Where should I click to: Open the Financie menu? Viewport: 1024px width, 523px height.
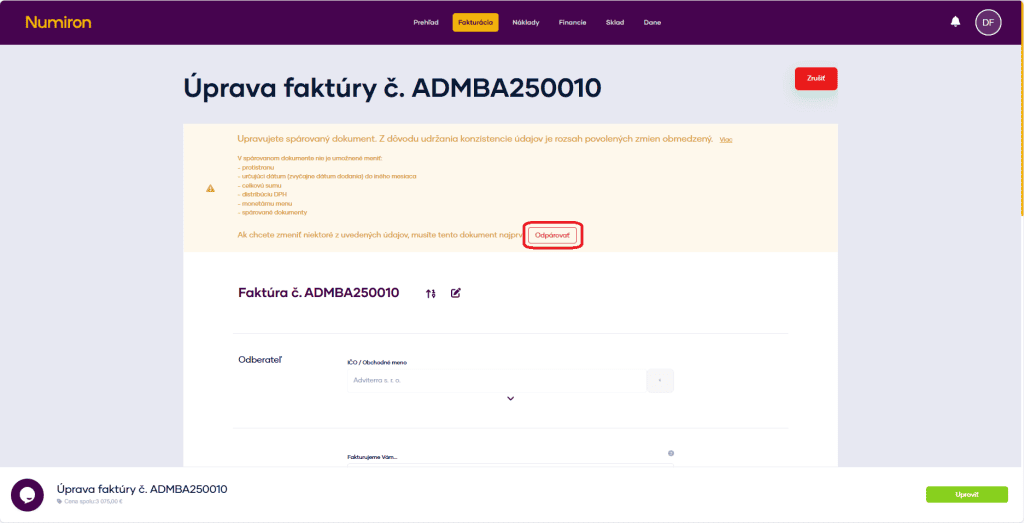pyautogui.click(x=572, y=22)
